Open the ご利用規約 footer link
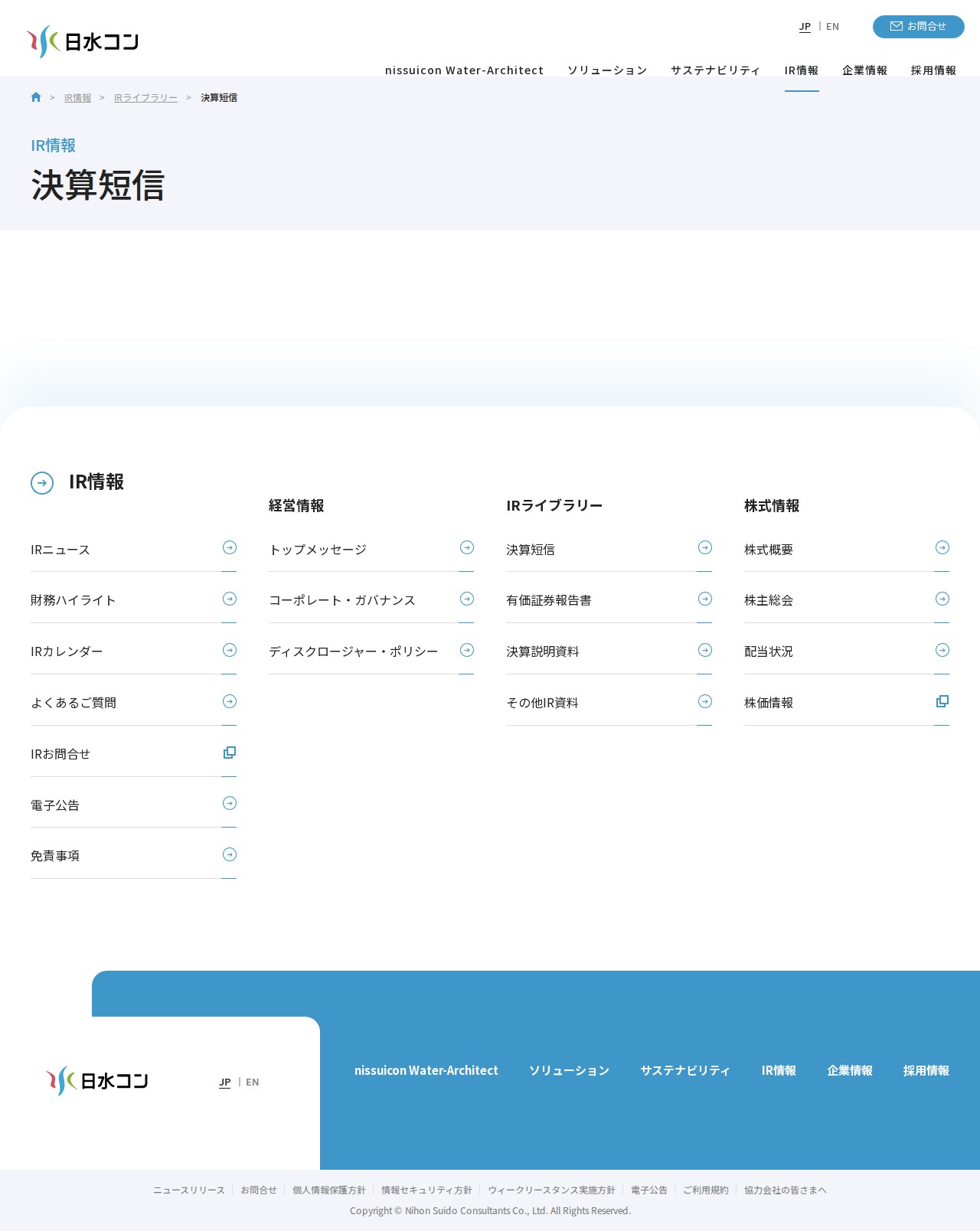The width and height of the screenshot is (980, 1231). [706, 1190]
